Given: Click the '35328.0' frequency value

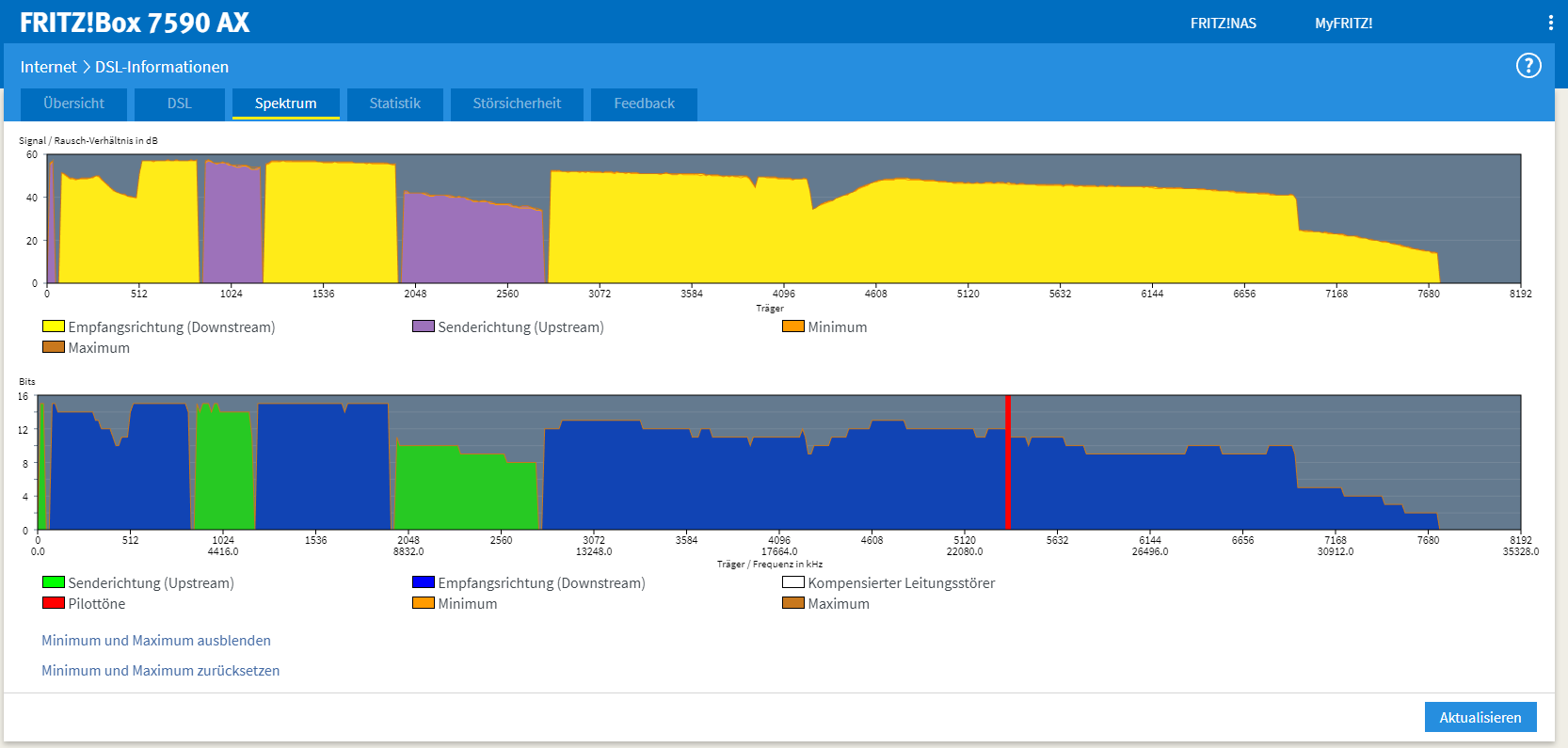Looking at the screenshot, I should 1520,552.
